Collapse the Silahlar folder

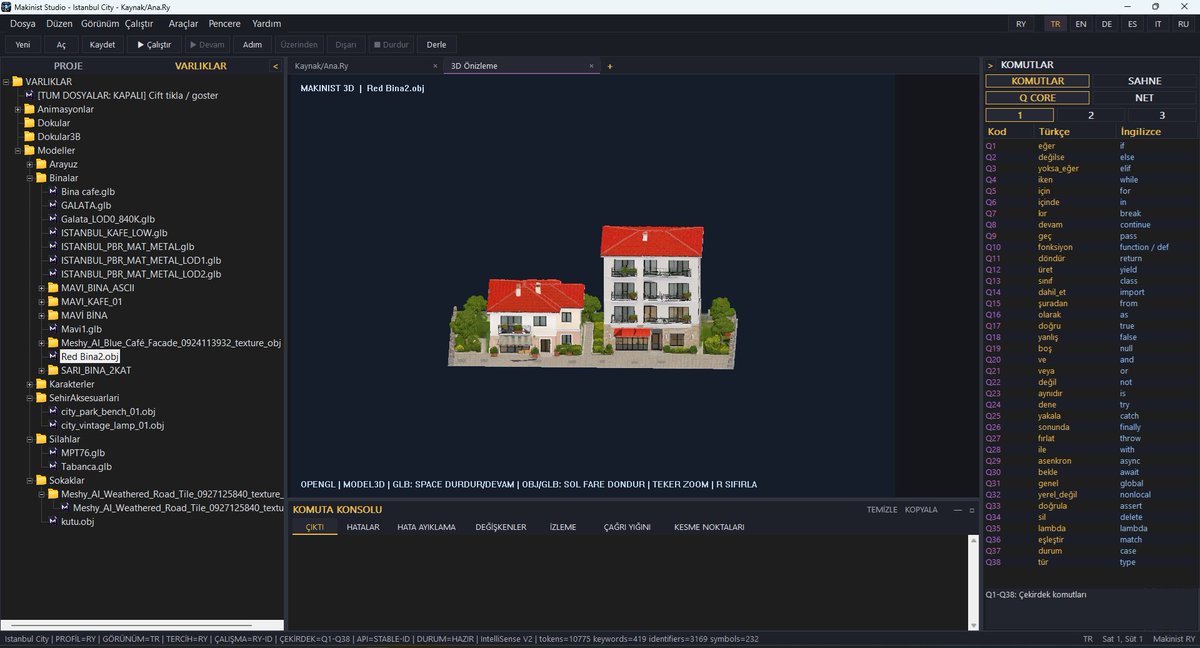pos(30,439)
